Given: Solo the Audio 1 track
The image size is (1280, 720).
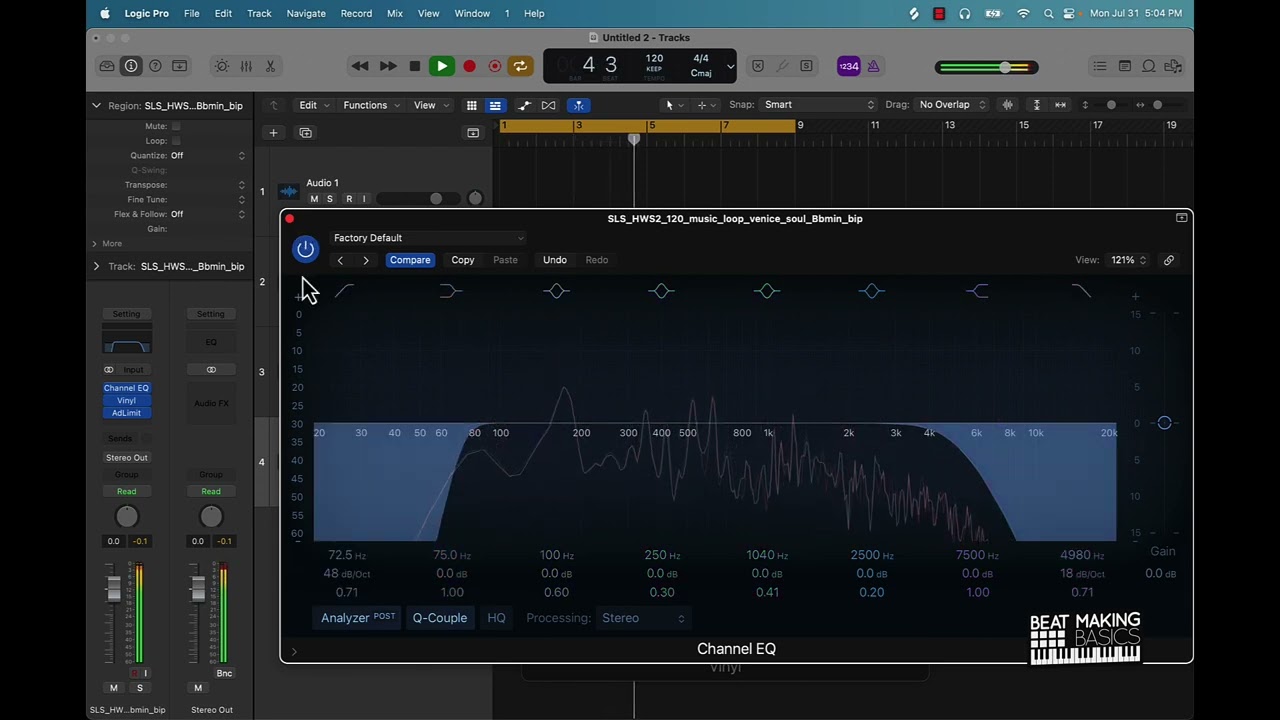Looking at the screenshot, I should (330, 199).
